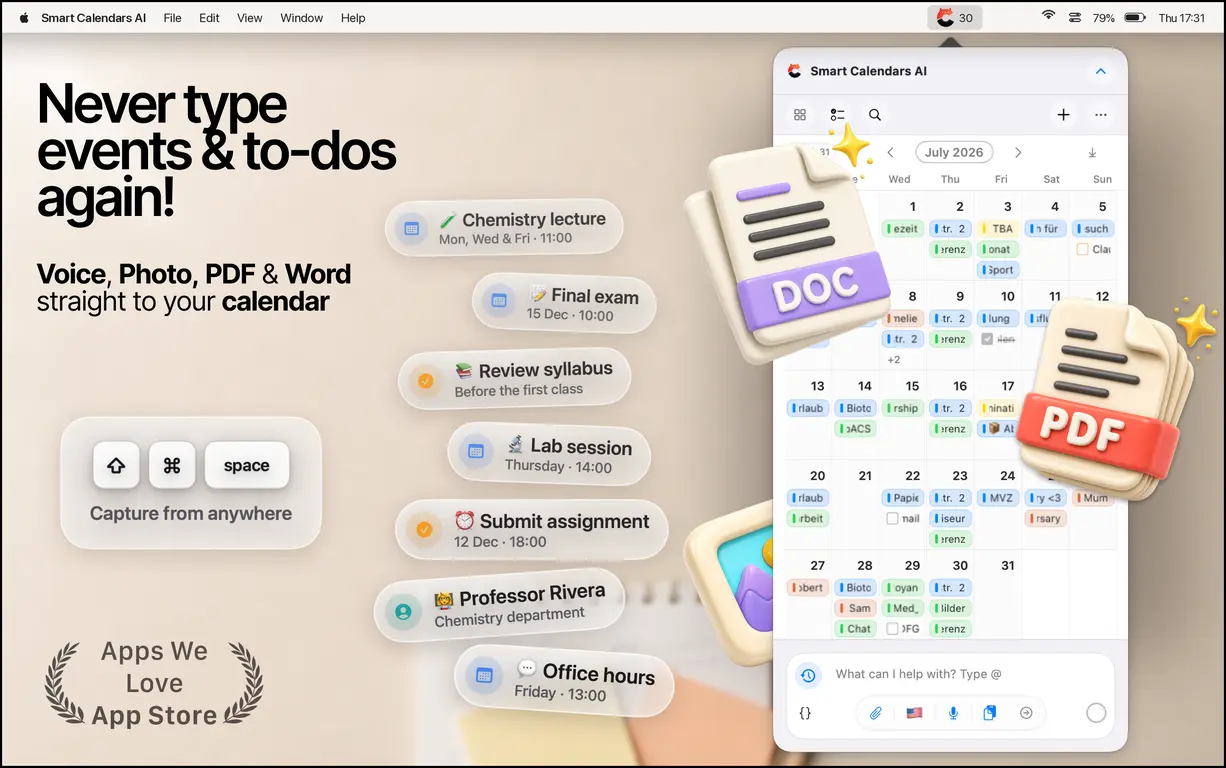Select the Med_ event on July 29

pos(903,608)
